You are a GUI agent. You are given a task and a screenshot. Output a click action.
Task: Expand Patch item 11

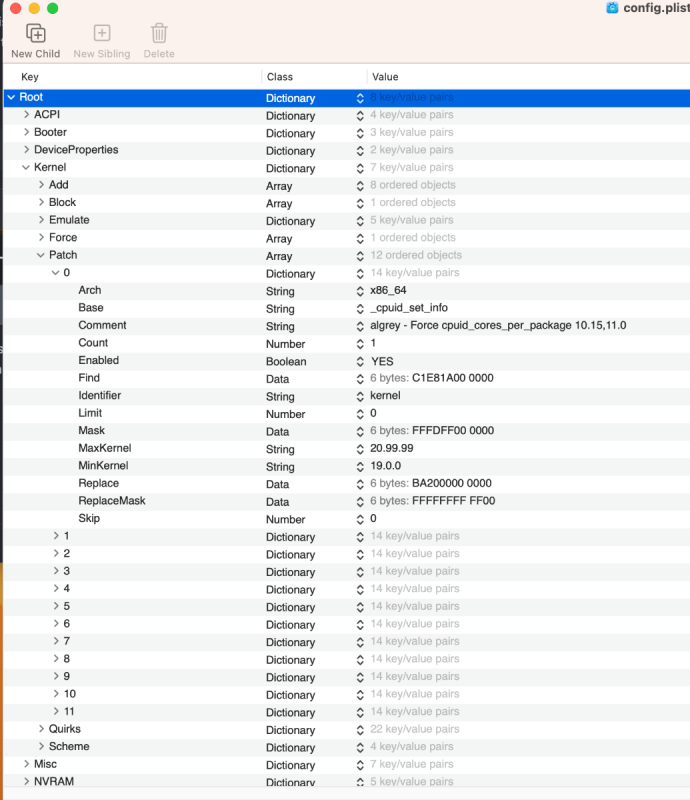(56, 711)
